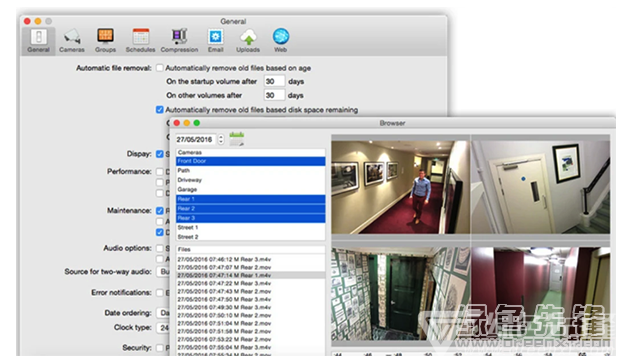Click the 27/05/2016 date field in Browser
The width and height of the screenshot is (625, 364).
[196, 140]
